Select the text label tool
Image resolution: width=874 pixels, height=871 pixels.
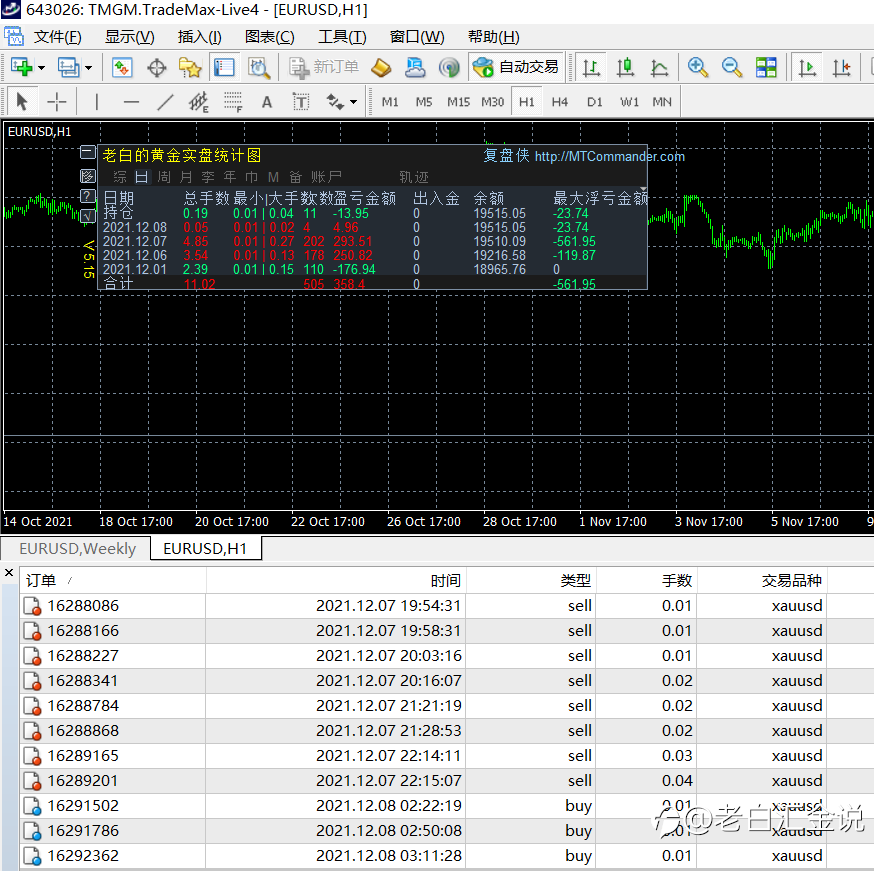point(301,102)
